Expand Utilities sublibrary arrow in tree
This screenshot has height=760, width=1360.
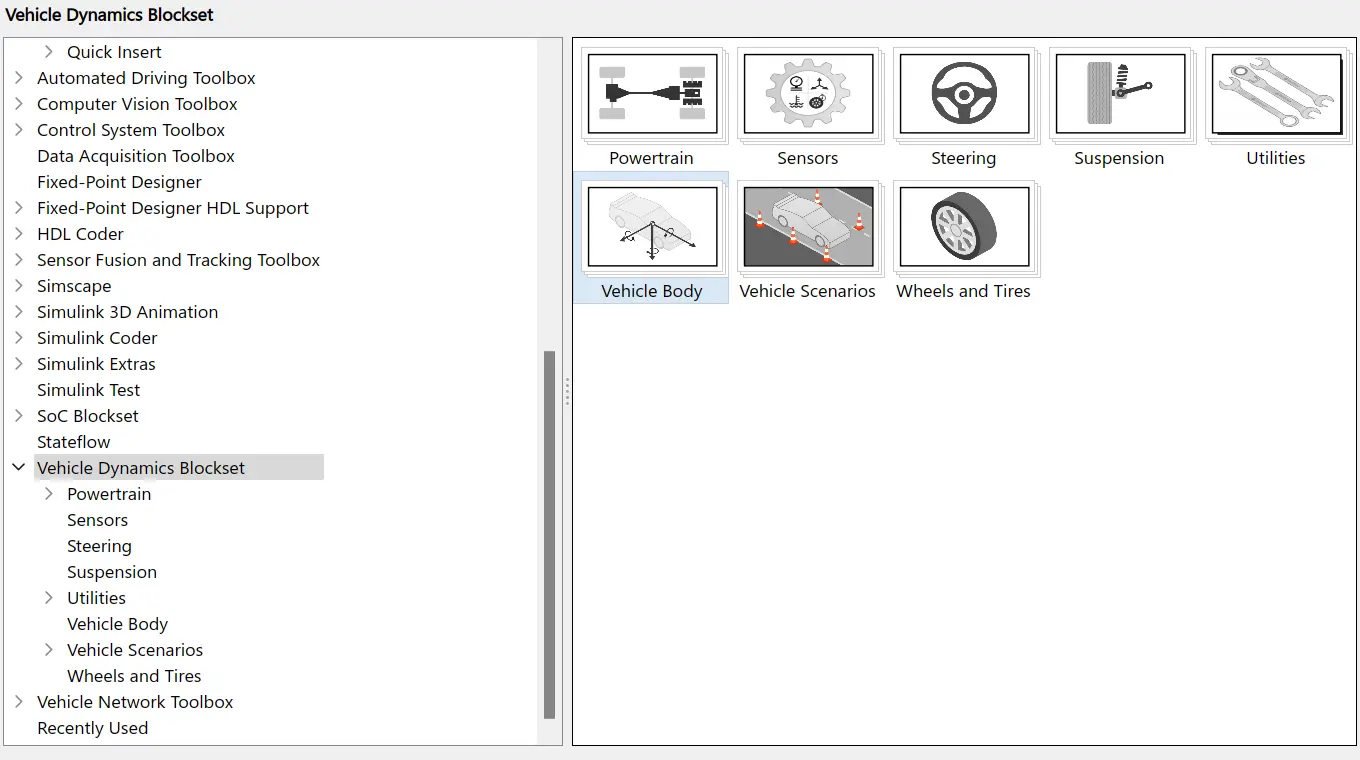(x=48, y=598)
